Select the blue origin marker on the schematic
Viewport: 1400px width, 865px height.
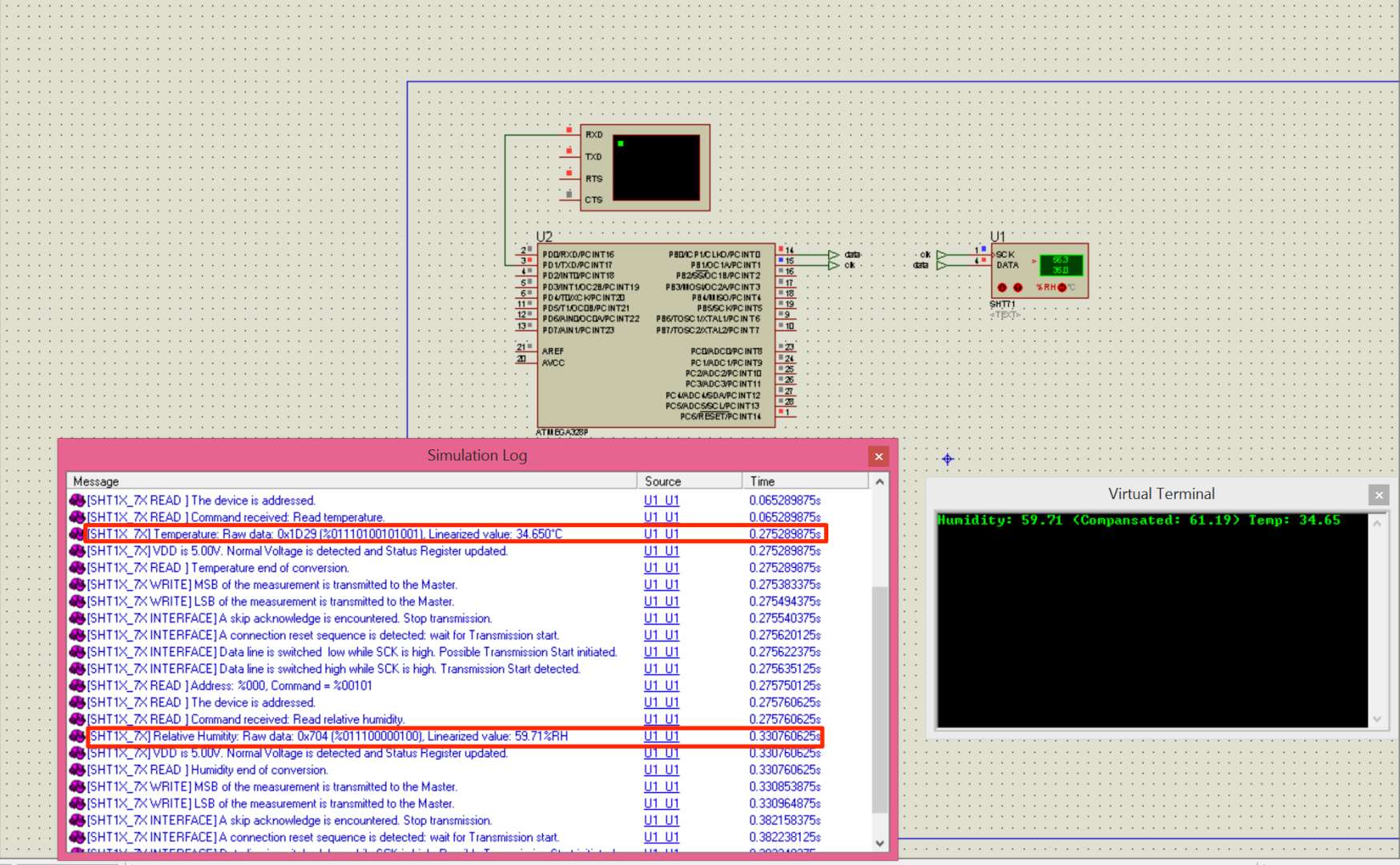pyautogui.click(x=947, y=459)
